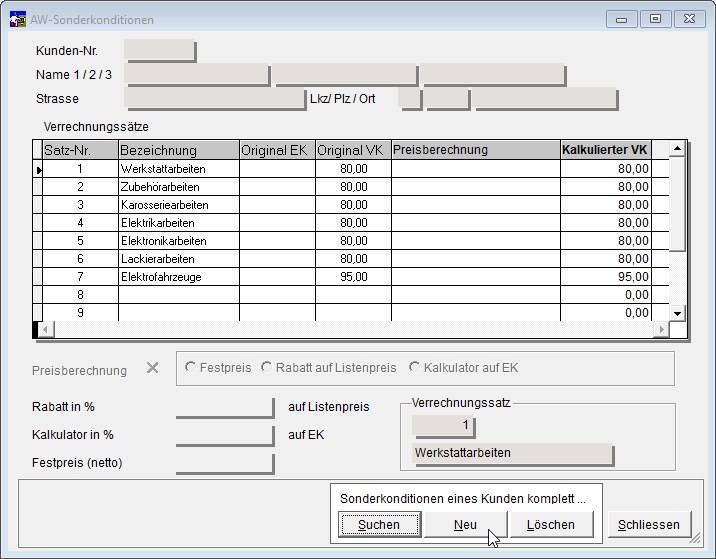Click Preisberechnung cell of Lackierarbeiten row
This screenshot has height=559, width=716.
(x=476, y=259)
